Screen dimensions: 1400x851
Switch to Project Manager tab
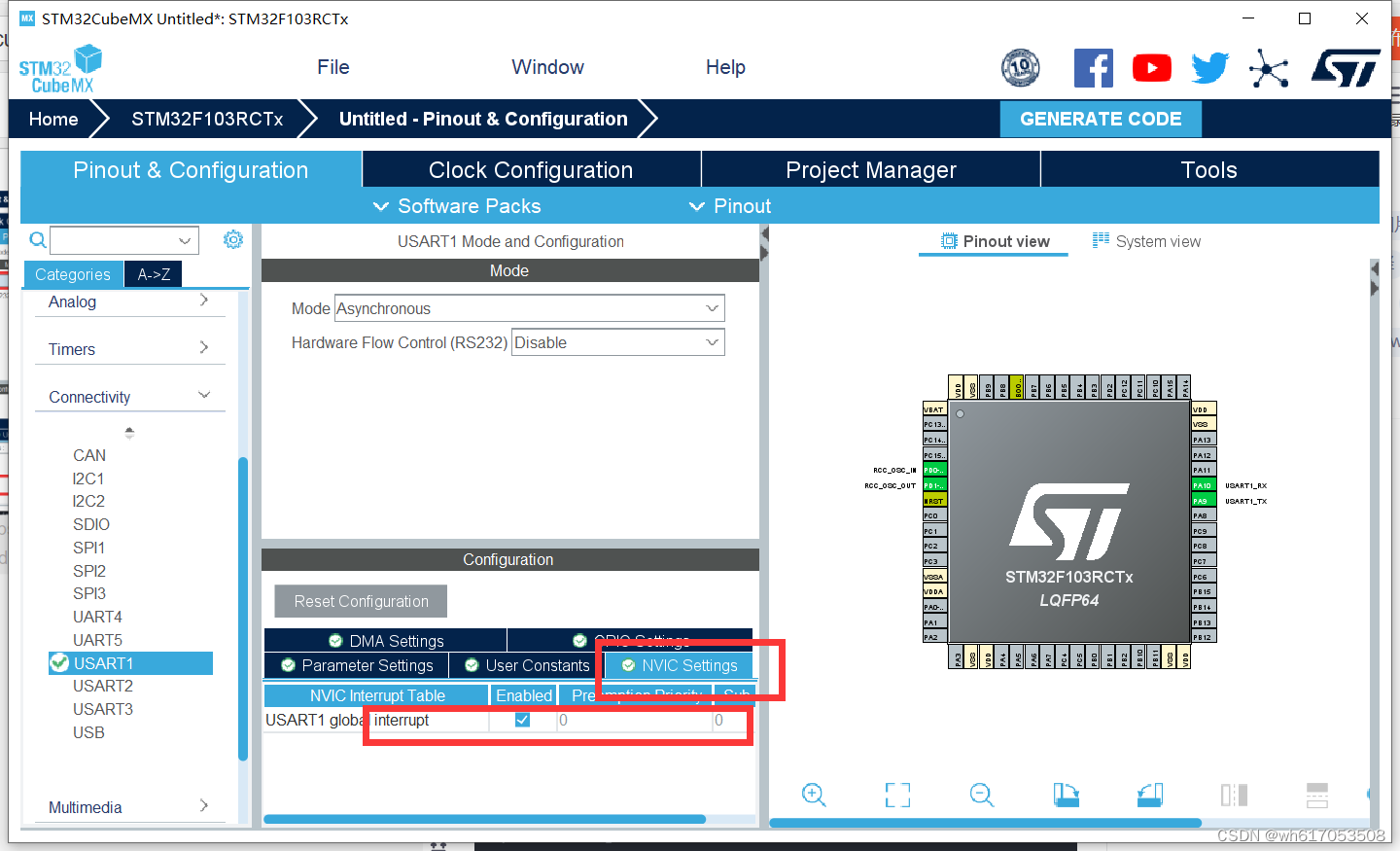click(x=871, y=169)
